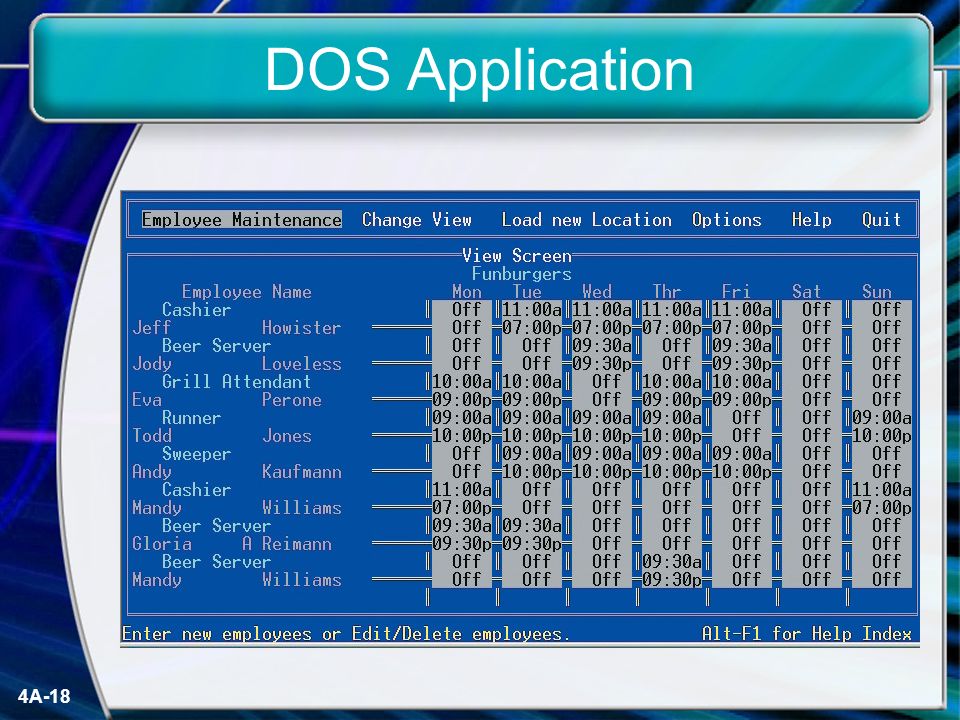This screenshot has width=960, height=720.
Task: Click employee last name Loveless
Action: [301, 364]
